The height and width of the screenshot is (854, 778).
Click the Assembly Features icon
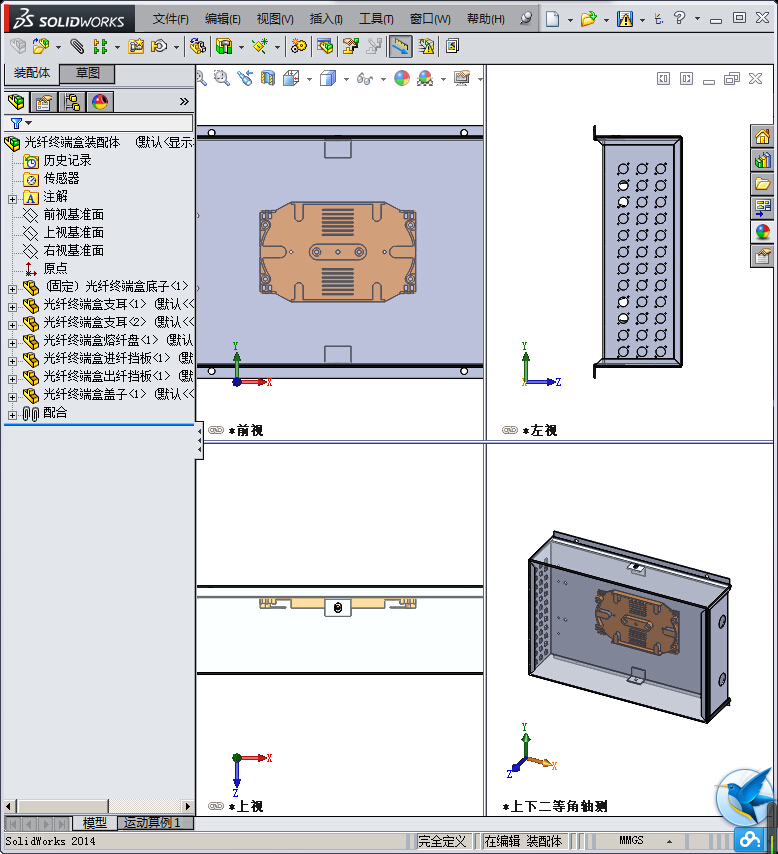[224, 46]
